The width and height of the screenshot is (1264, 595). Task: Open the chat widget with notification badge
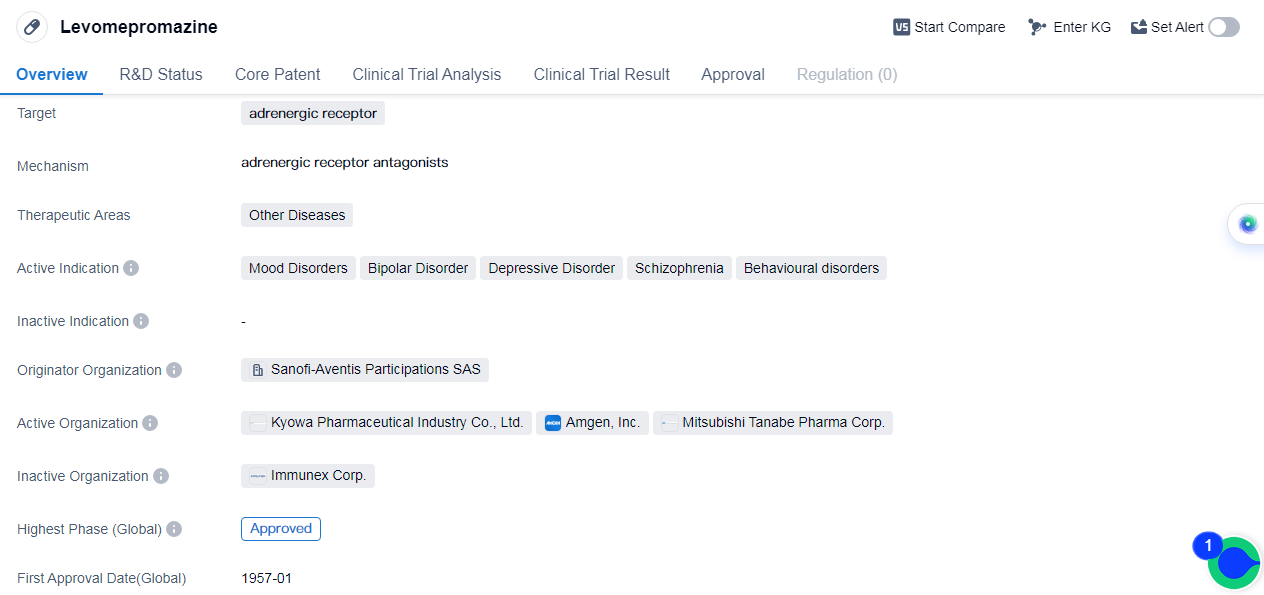pos(1234,563)
